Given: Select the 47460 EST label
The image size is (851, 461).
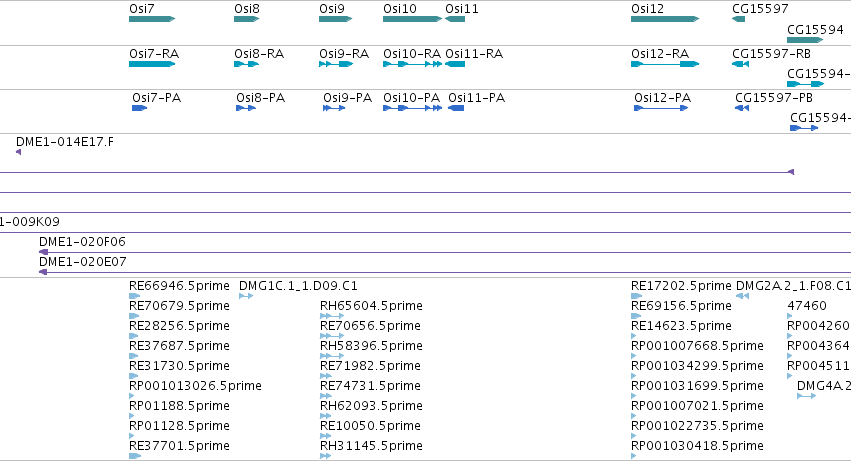Looking at the screenshot, I should click(807, 306).
